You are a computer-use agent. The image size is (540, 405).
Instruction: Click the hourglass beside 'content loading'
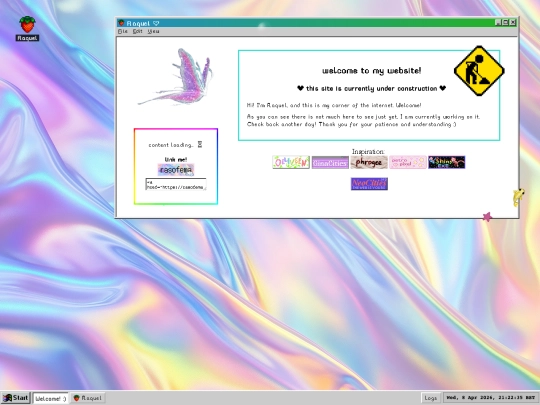200,144
